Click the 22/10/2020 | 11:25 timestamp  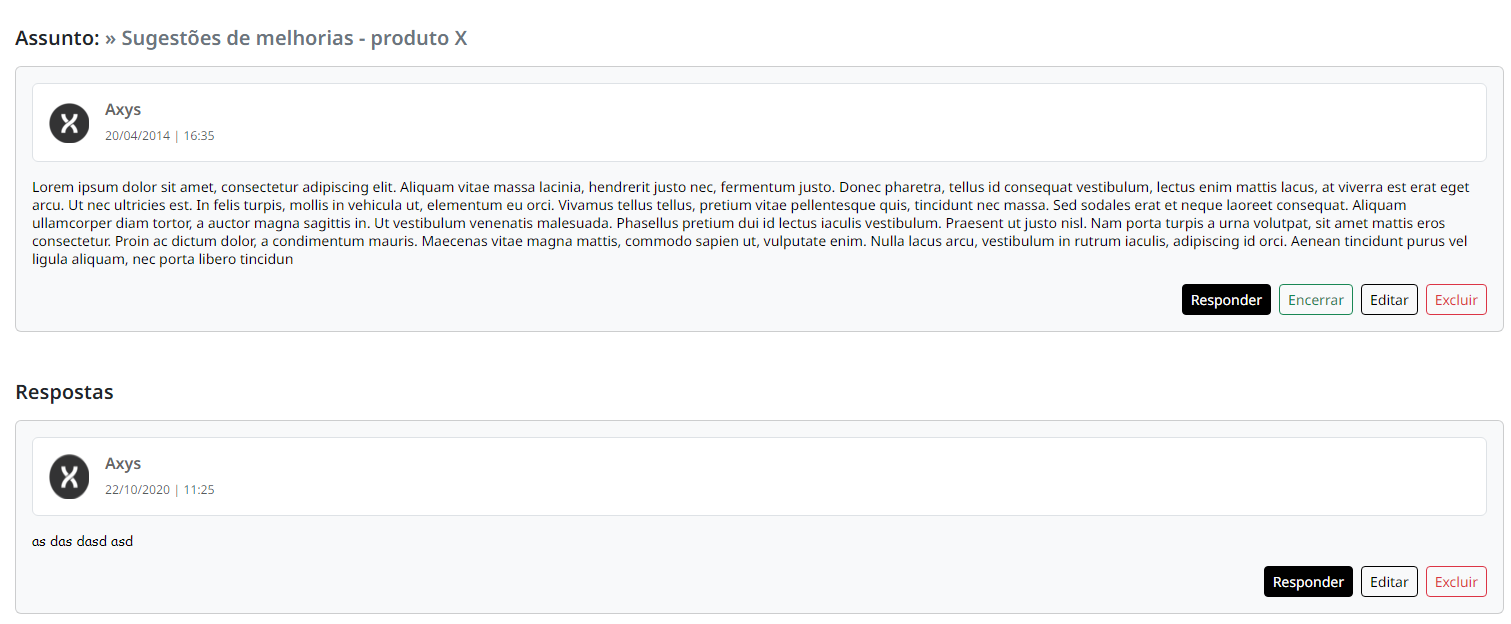pyautogui.click(x=160, y=490)
